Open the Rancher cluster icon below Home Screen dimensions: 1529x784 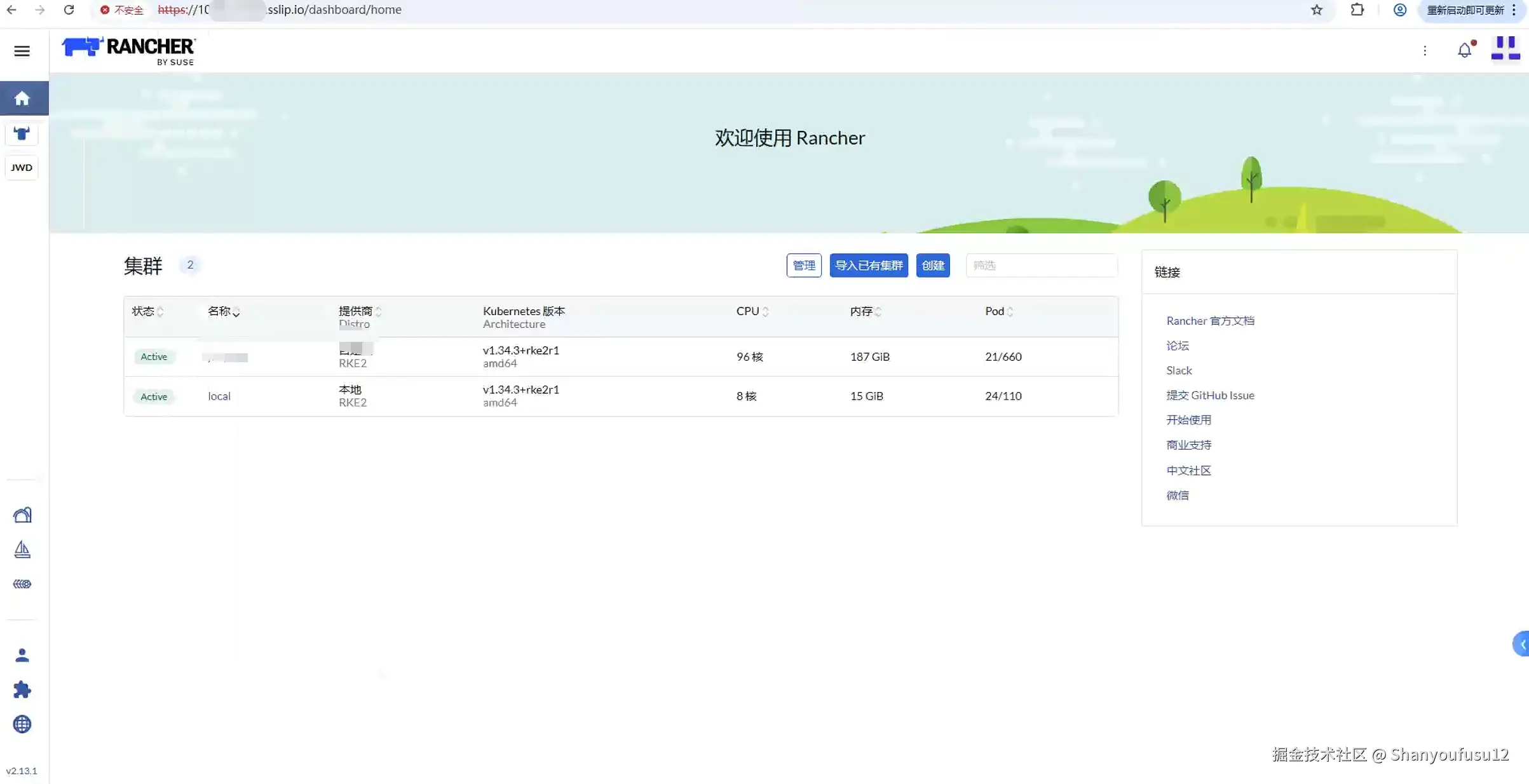coord(22,133)
